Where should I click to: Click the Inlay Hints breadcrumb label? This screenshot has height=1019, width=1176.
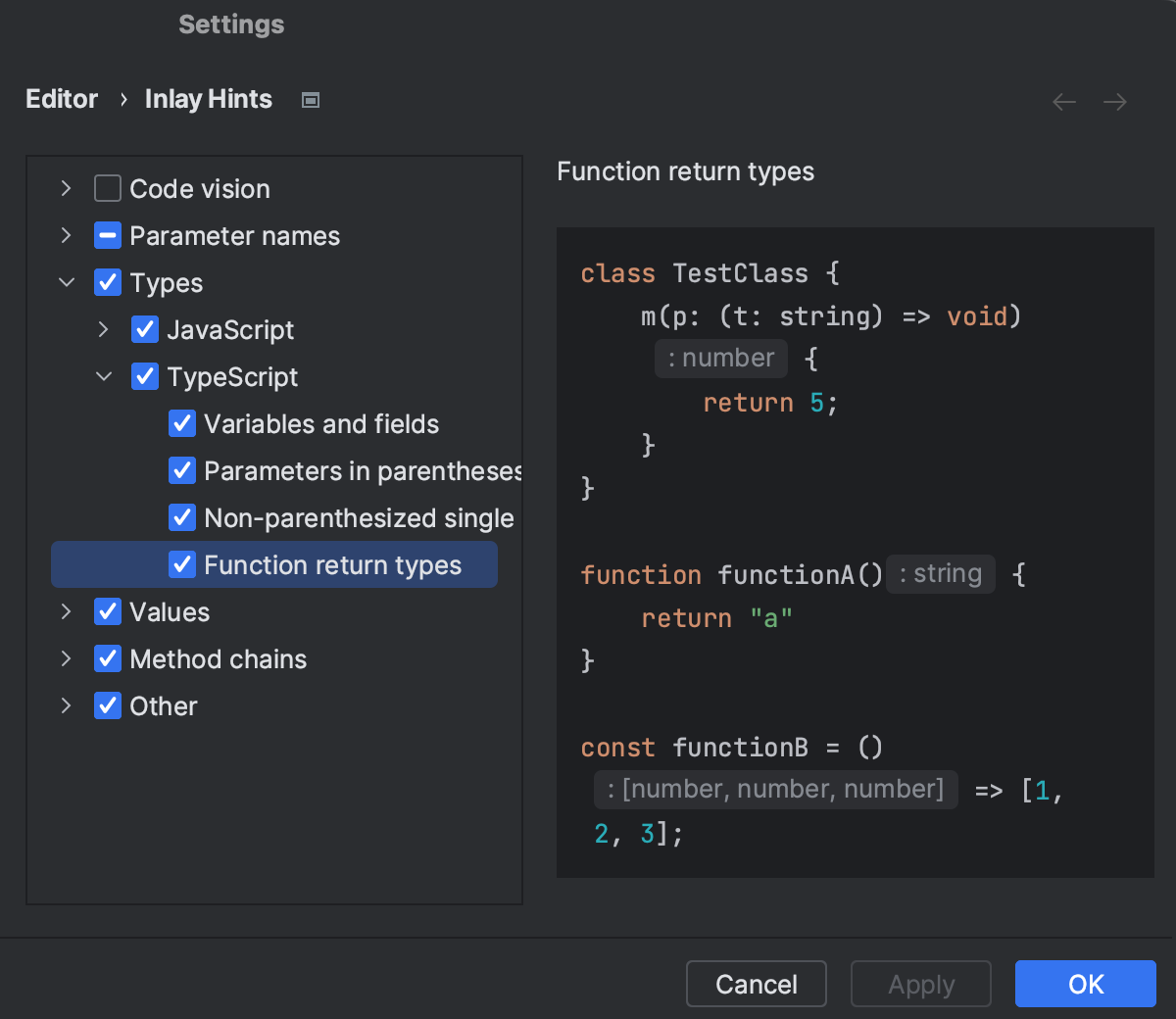pos(208,99)
